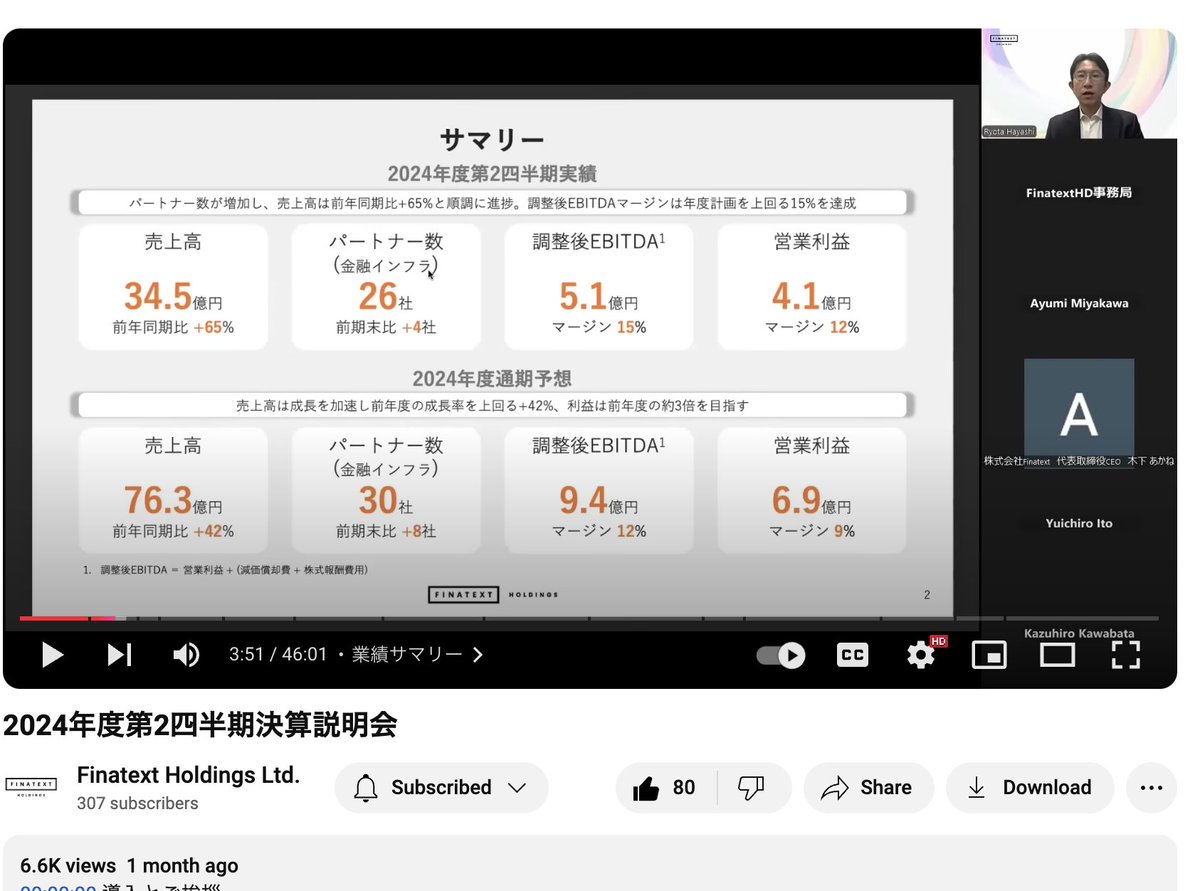Click the 34.5億円 revenue figure
The width and height of the screenshot is (1200, 891).
point(173,297)
